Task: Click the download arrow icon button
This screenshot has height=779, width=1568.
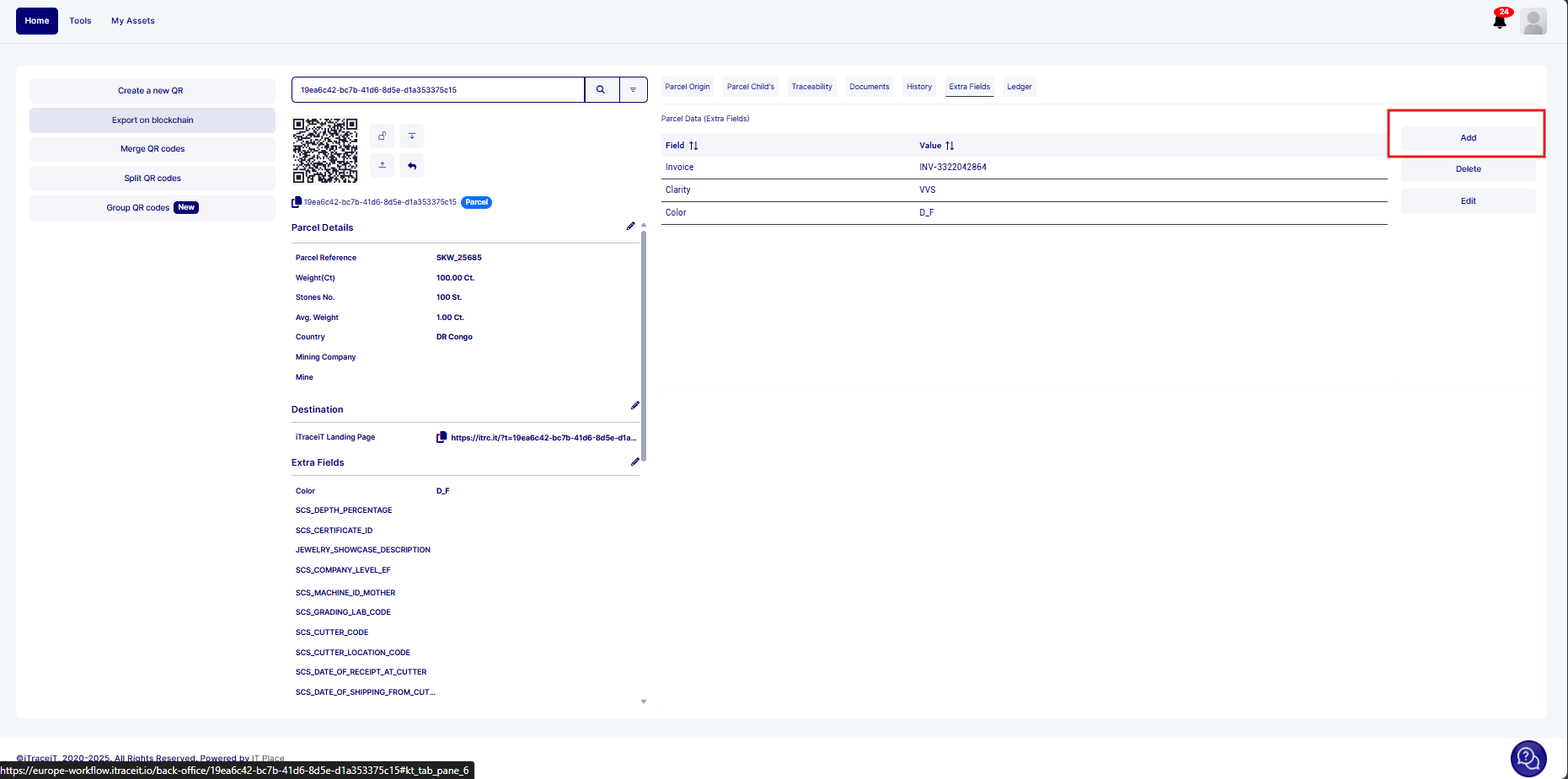Action: tap(412, 136)
